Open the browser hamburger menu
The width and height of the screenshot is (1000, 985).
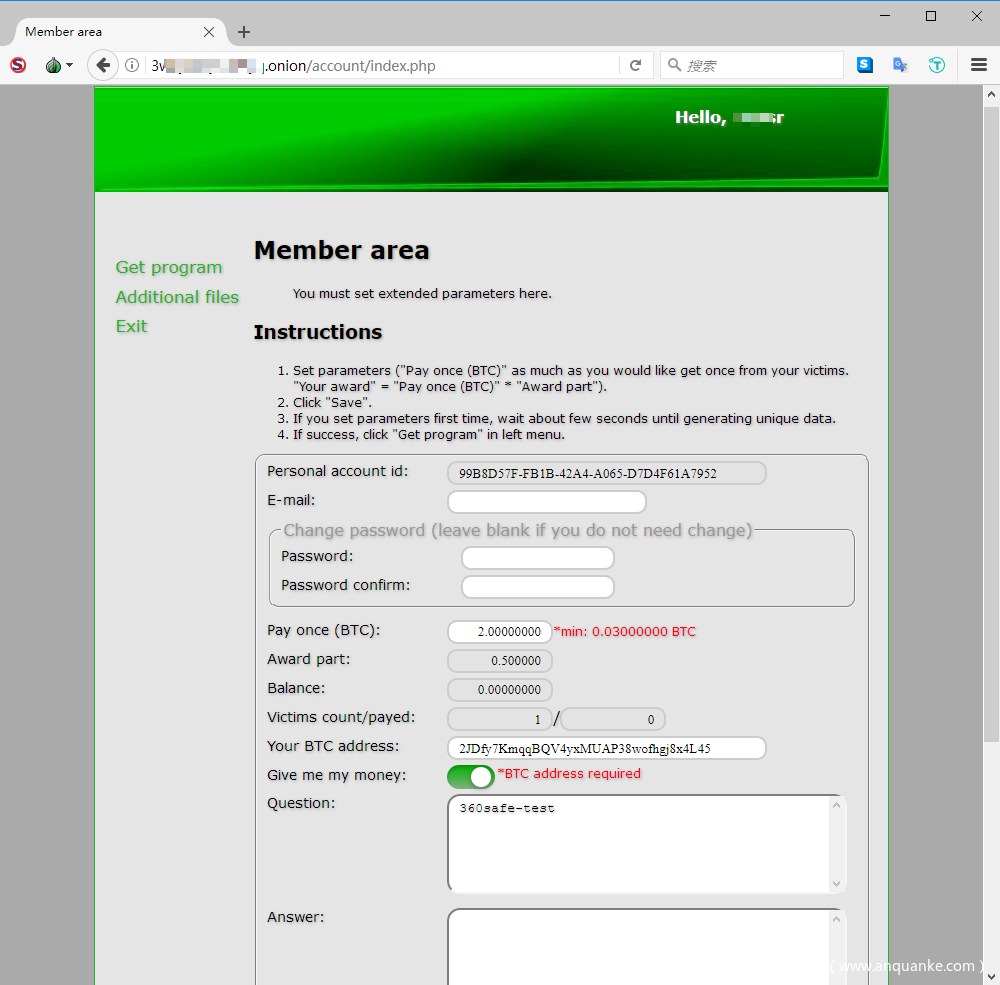(979, 65)
